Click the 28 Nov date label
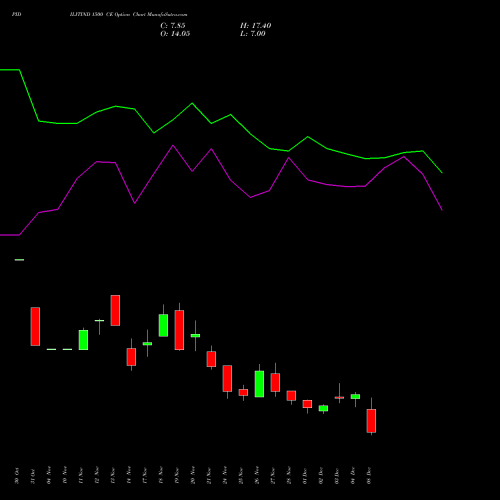 click(289, 476)
